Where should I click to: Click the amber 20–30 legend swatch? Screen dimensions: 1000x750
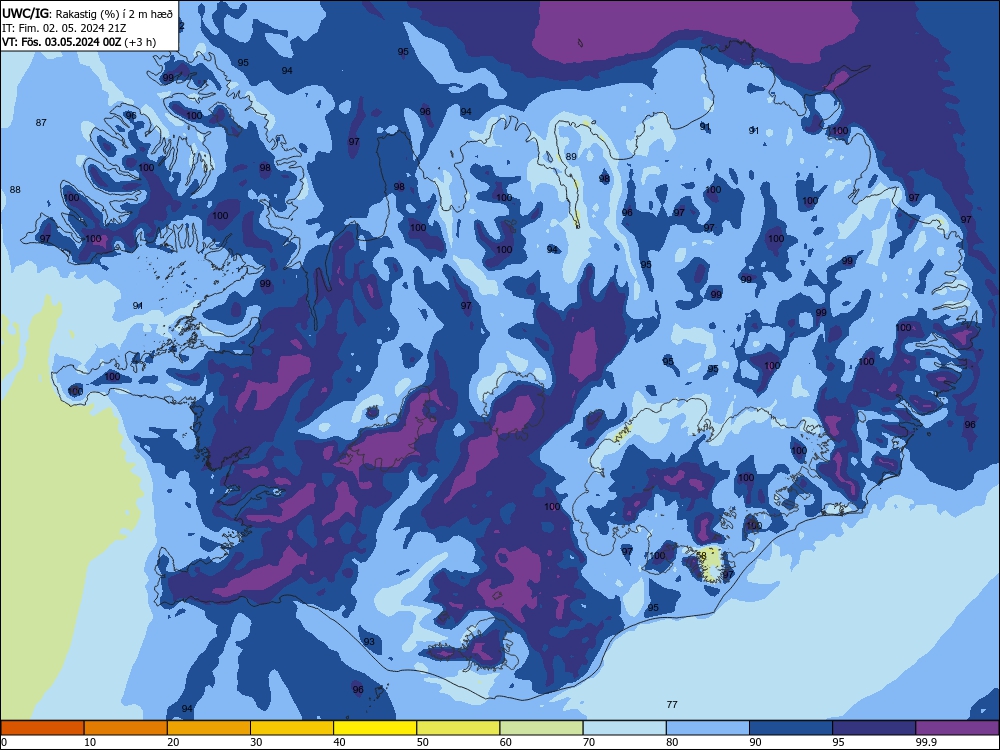coord(209,728)
